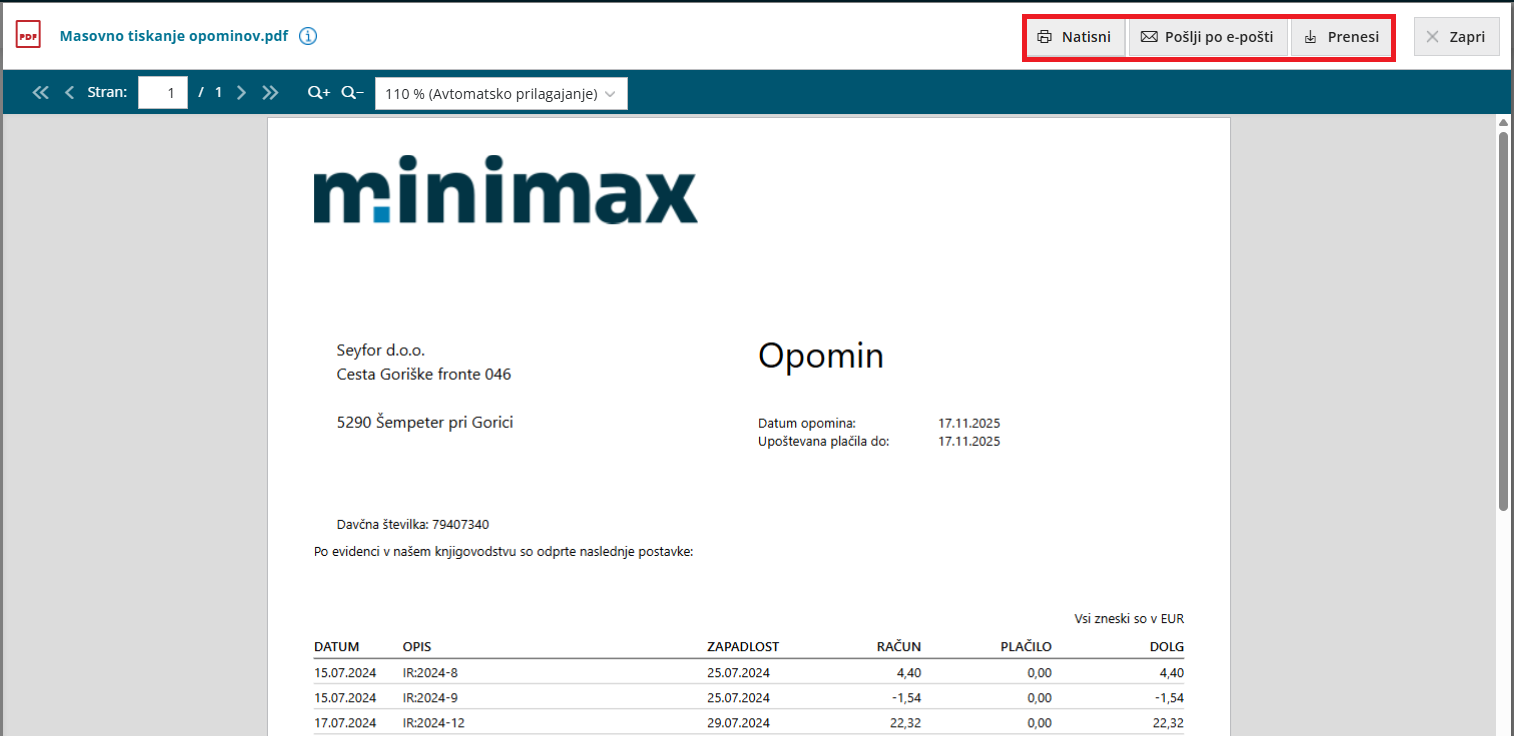Zoom in on the document
1514x736 pixels.
coord(319,93)
